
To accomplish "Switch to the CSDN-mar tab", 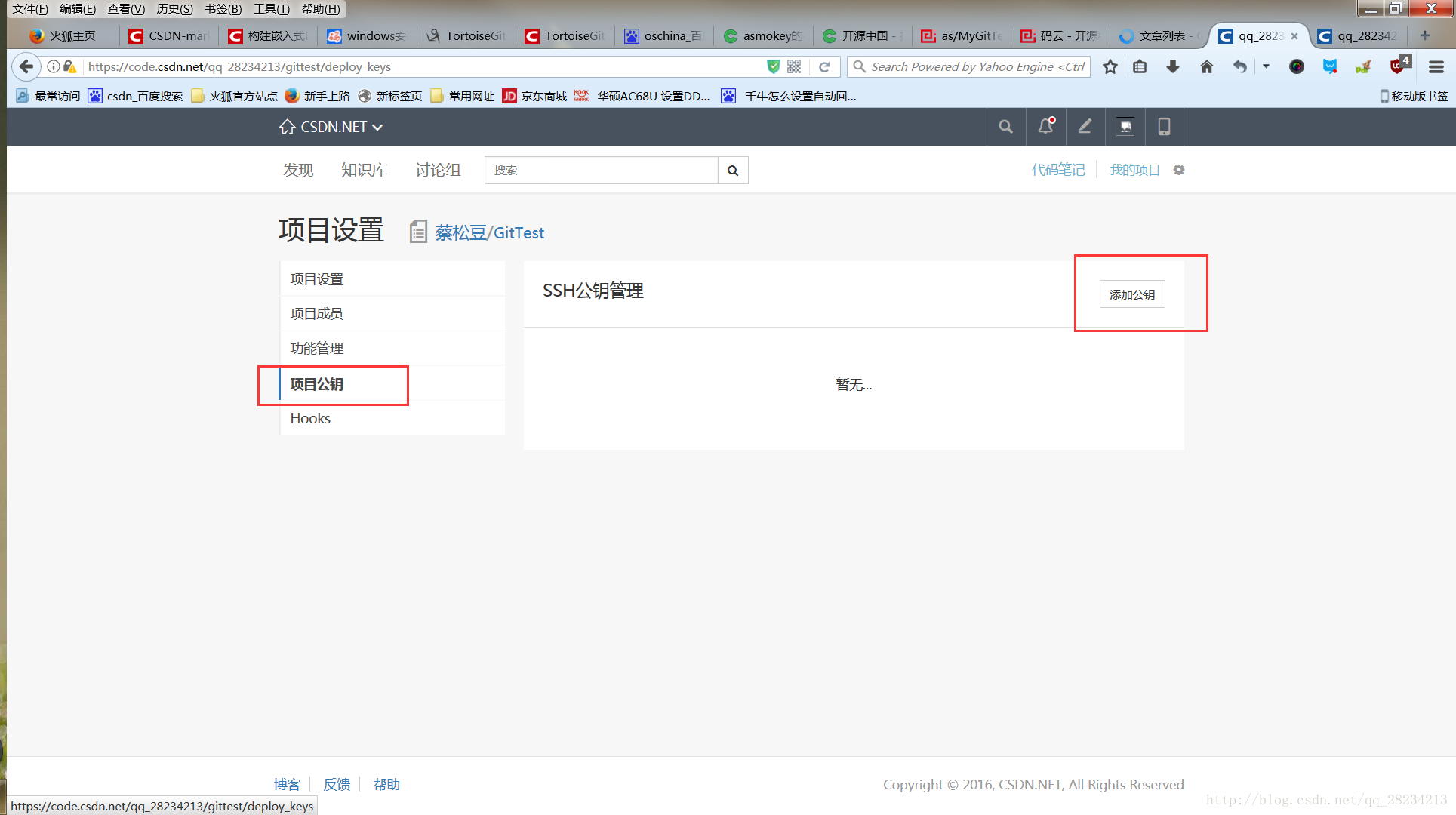I will (170, 35).
